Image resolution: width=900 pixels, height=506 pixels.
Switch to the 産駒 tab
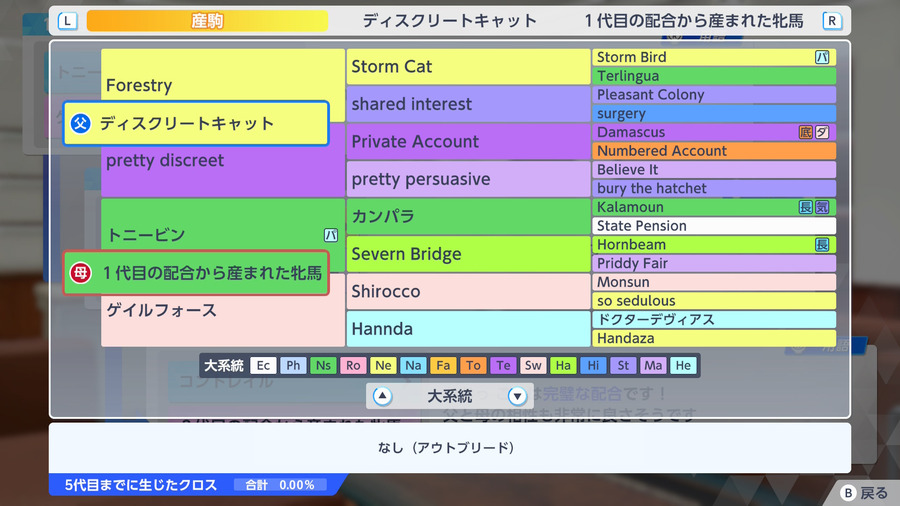[x=207, y=21]
